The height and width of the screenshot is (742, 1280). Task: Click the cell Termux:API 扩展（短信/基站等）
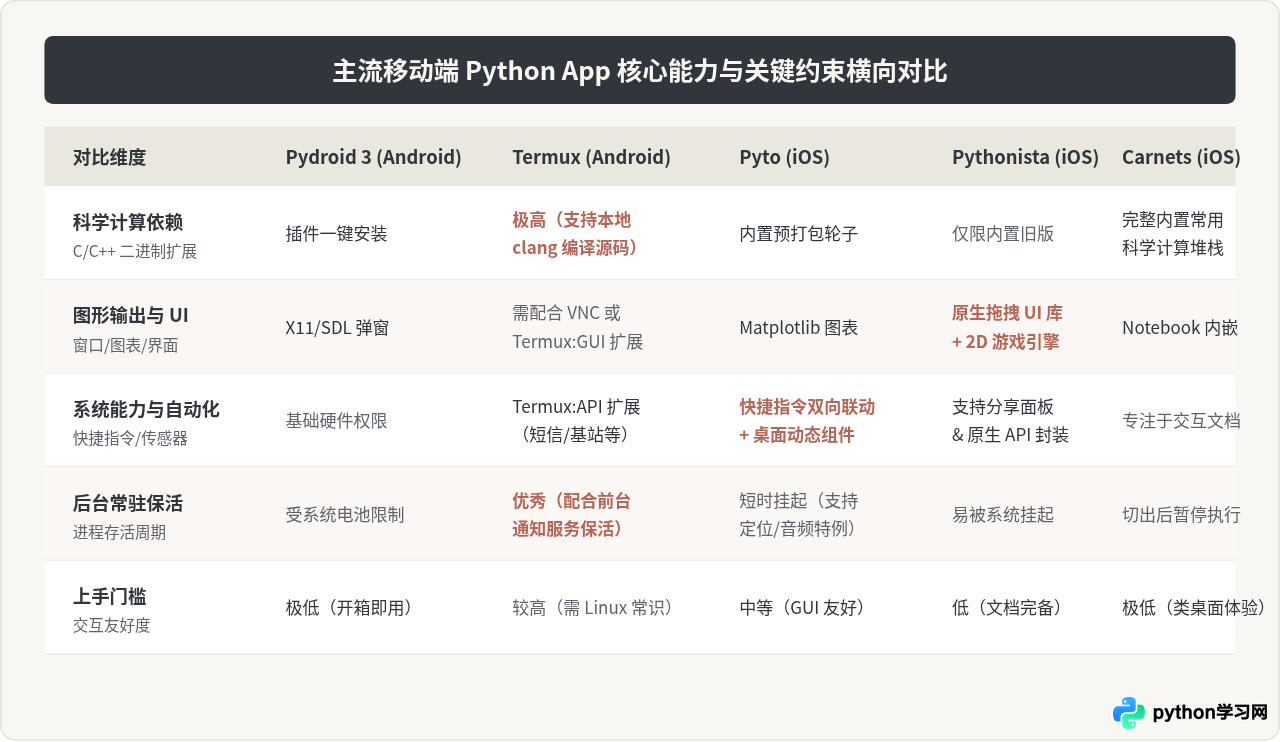[x=576, y=421]
